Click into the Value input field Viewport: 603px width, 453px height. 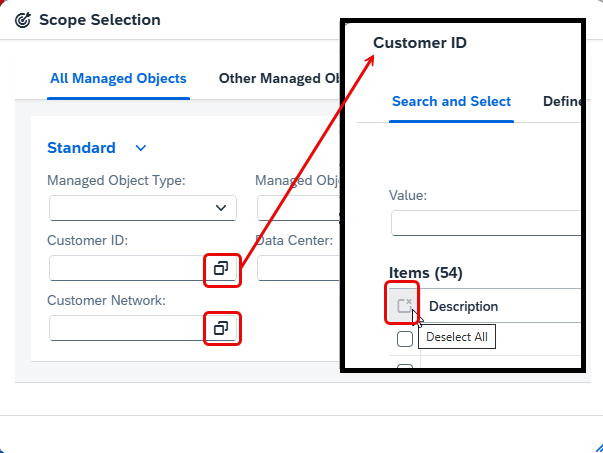pos(486,223)
